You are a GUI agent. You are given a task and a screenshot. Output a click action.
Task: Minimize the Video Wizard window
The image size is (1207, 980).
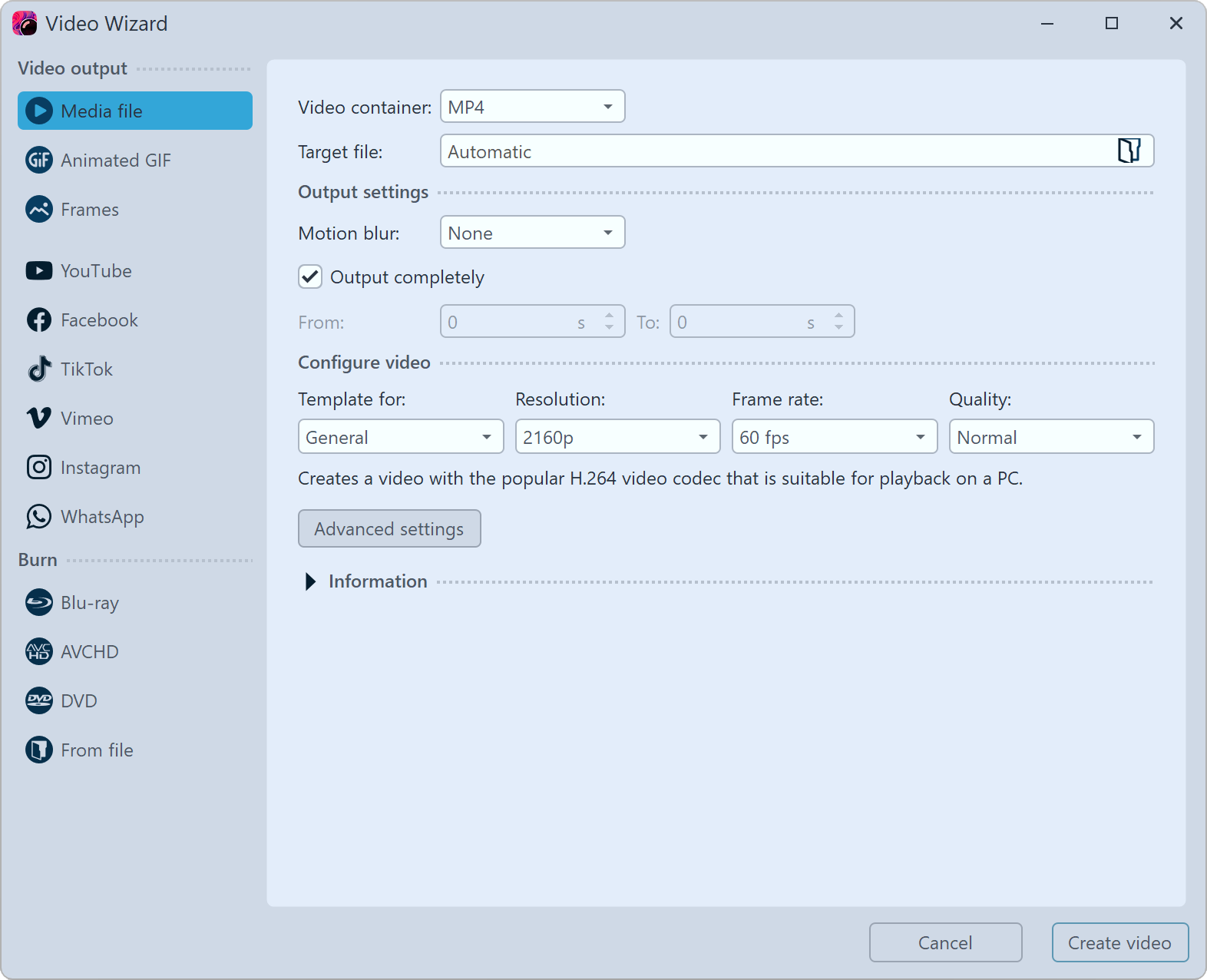(x=1047, y=24)
